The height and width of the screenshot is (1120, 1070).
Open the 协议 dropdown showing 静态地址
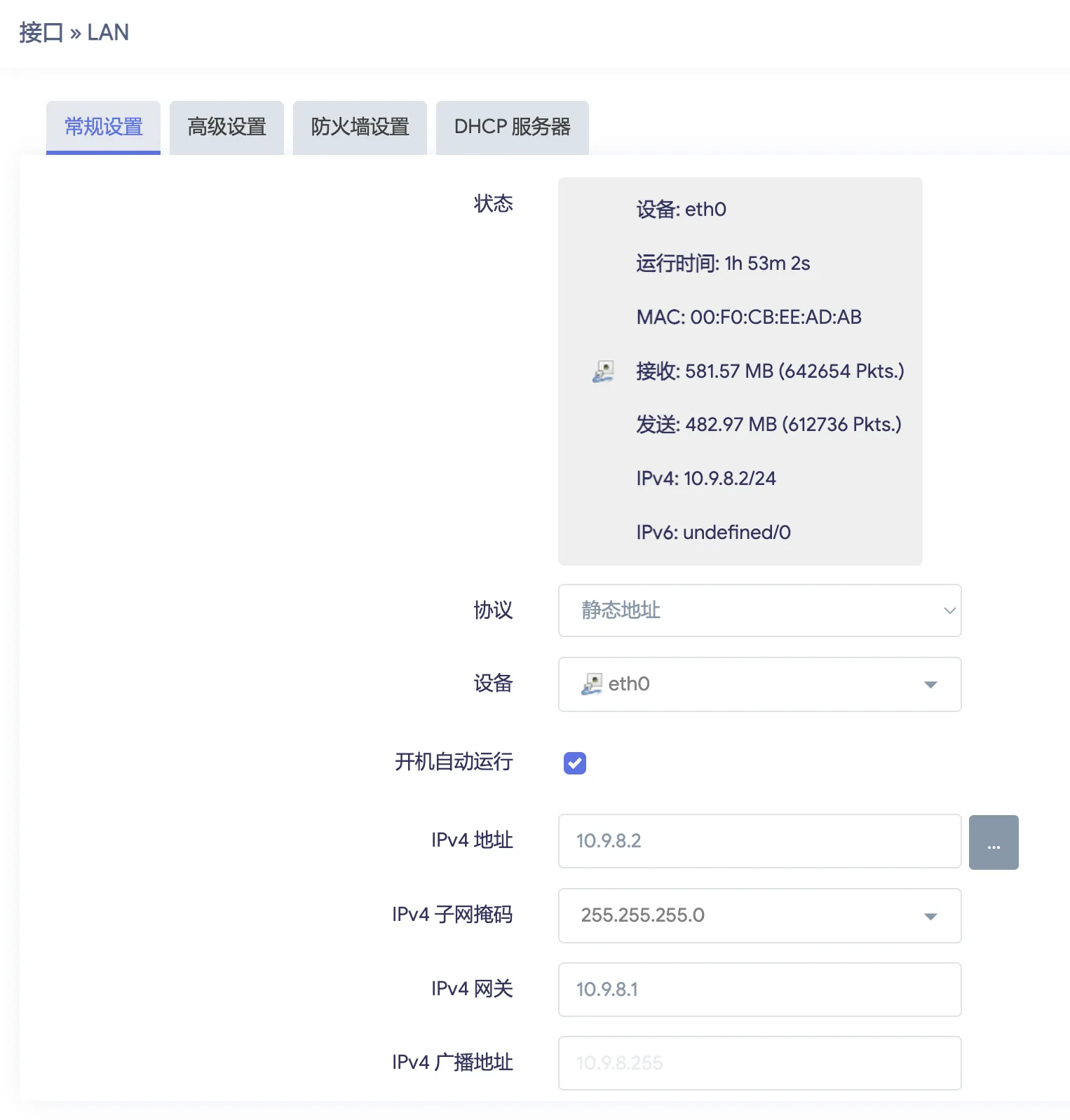point(759,610)
